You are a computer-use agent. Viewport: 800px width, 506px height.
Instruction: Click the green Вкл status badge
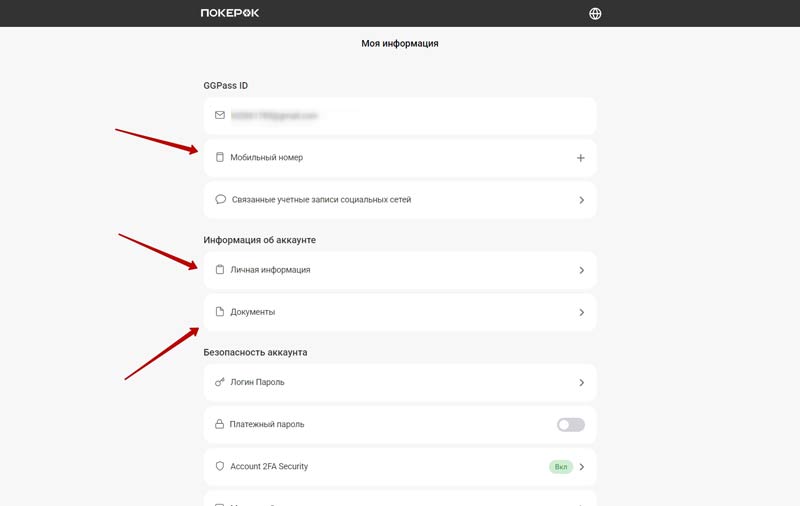click(x=560, y=466)
